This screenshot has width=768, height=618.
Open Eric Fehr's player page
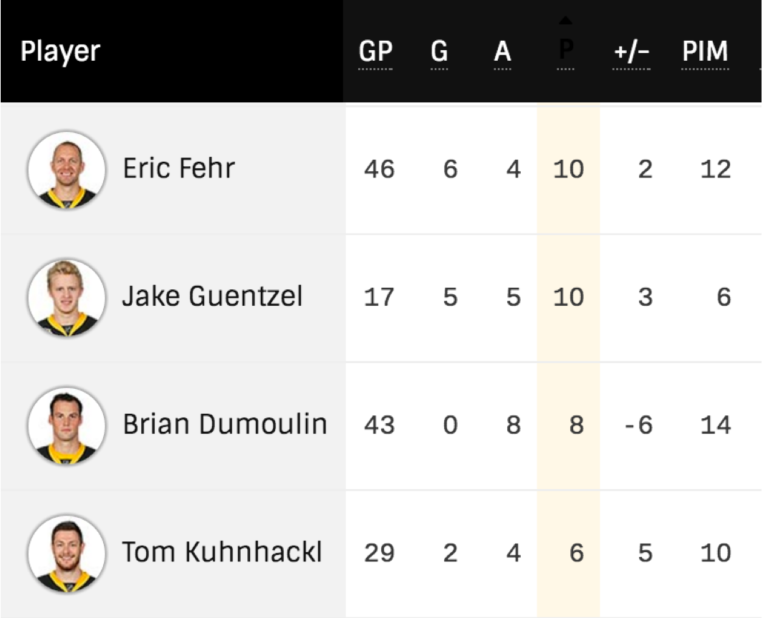coord(179,168)
